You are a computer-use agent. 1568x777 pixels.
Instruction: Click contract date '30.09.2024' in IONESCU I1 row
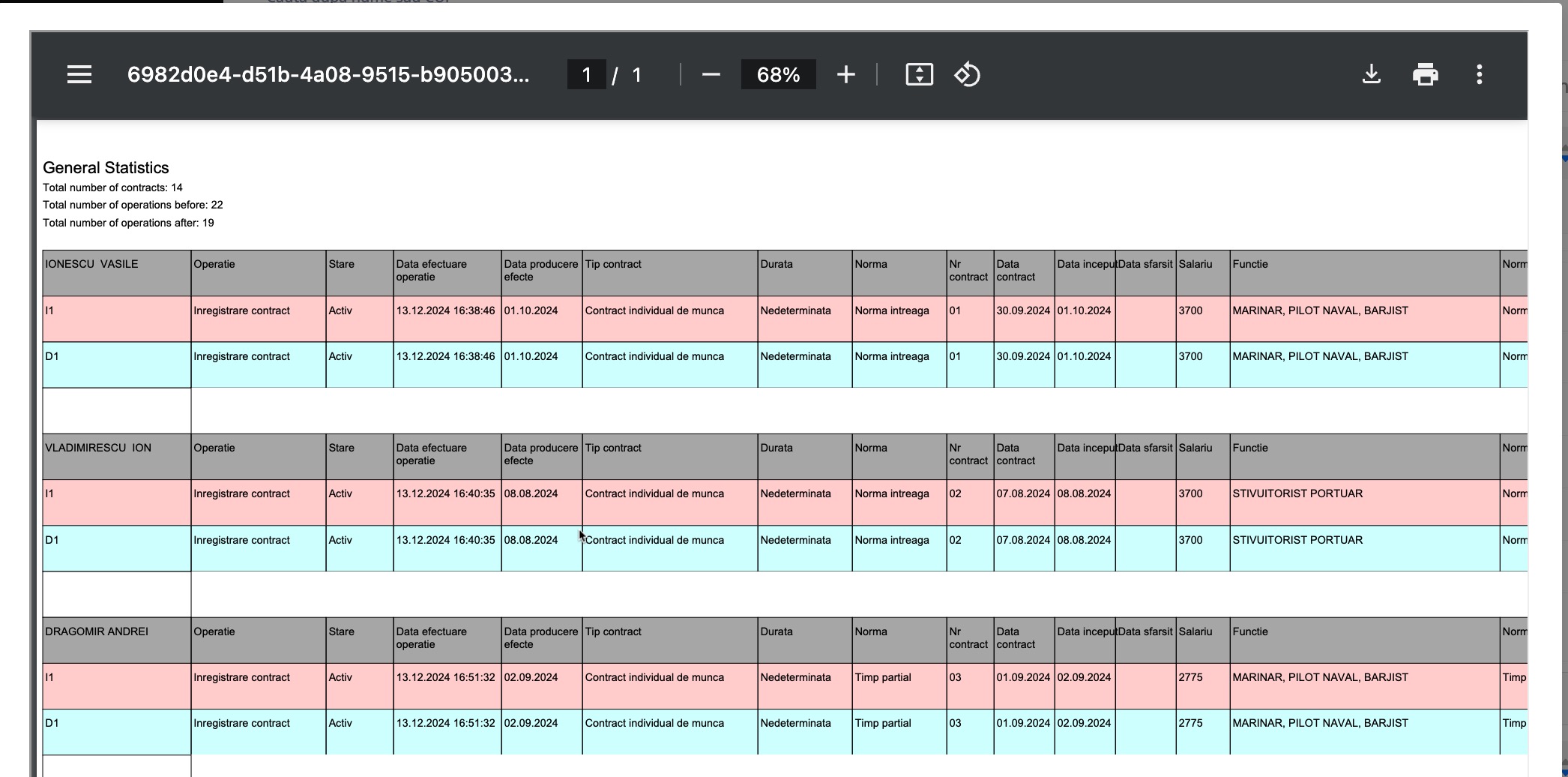[1023, 310]
